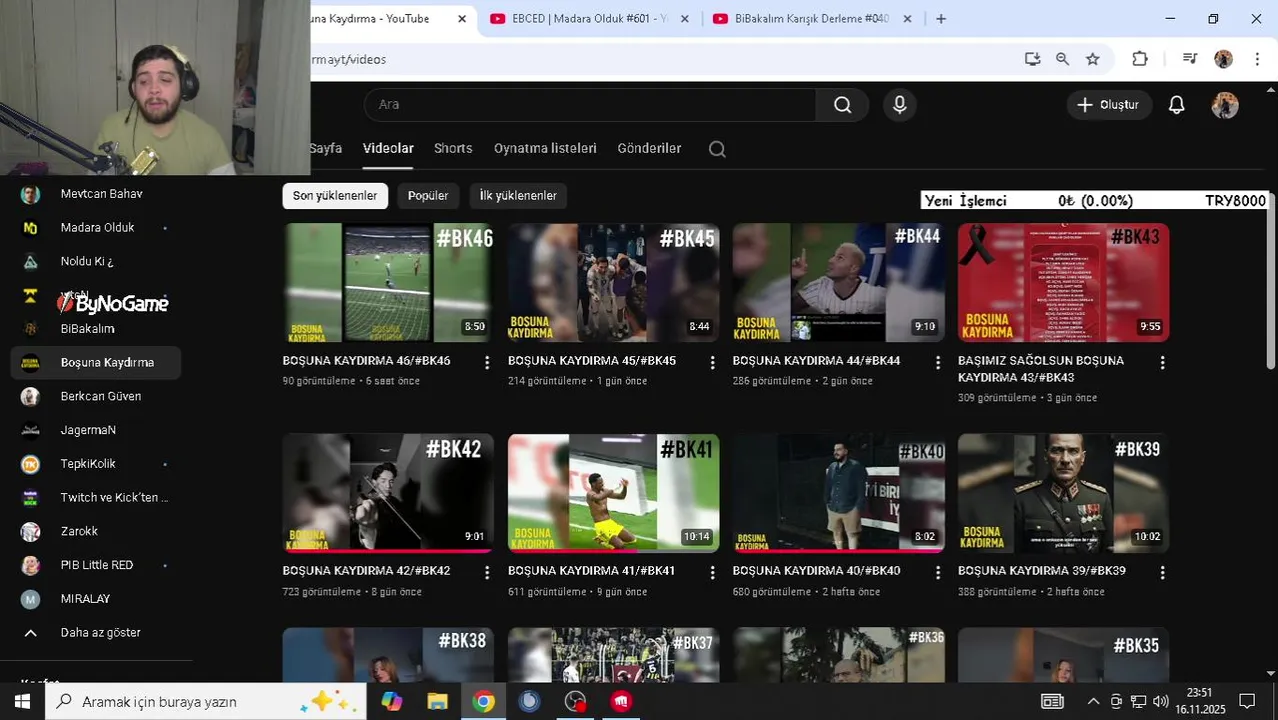The image size is (1278, 720).
Task: Open Chrome from the taskbar
Action: coord(483,702)
